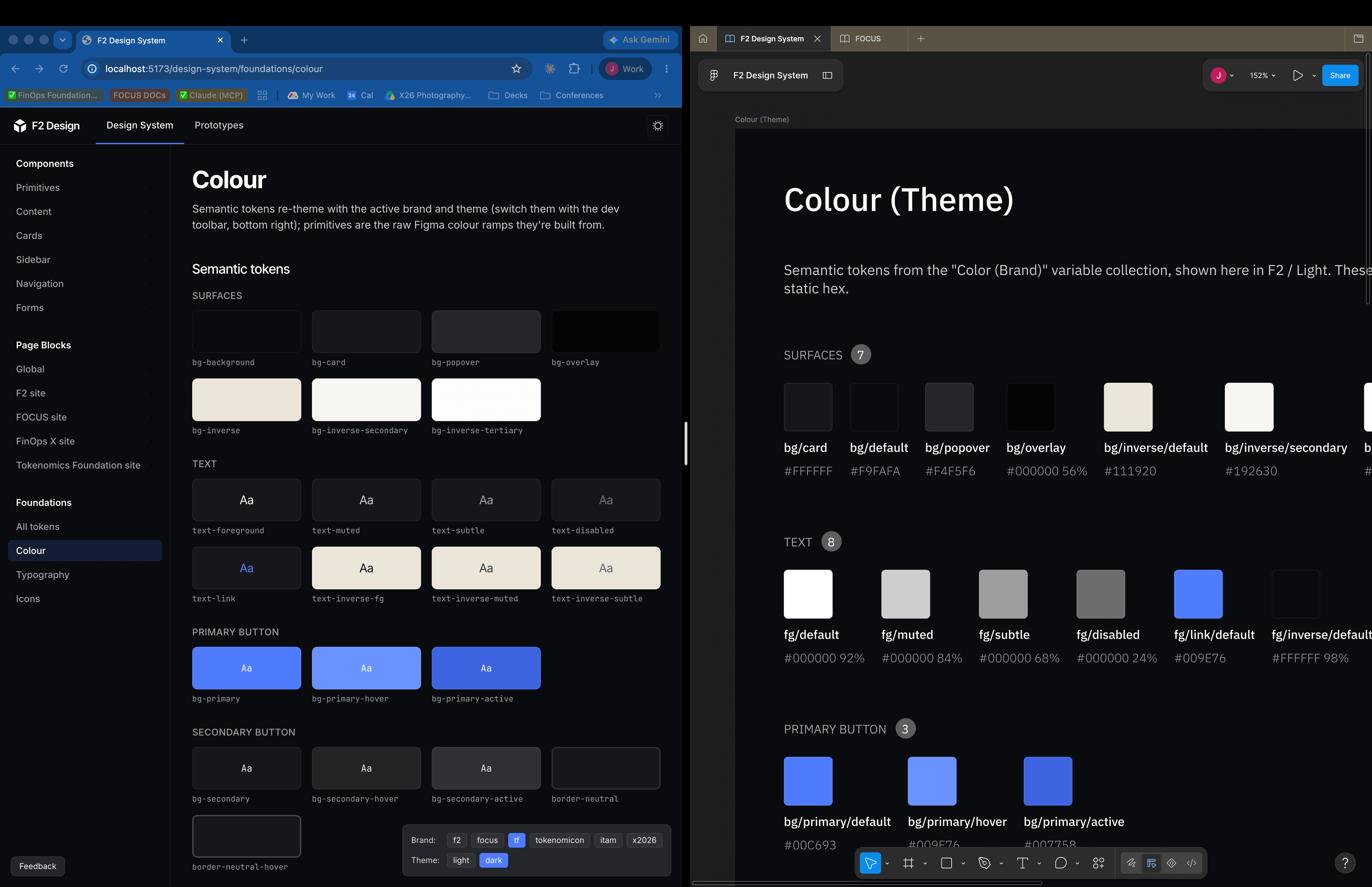Expand Primitives in the sidebar

pos(85,188)
